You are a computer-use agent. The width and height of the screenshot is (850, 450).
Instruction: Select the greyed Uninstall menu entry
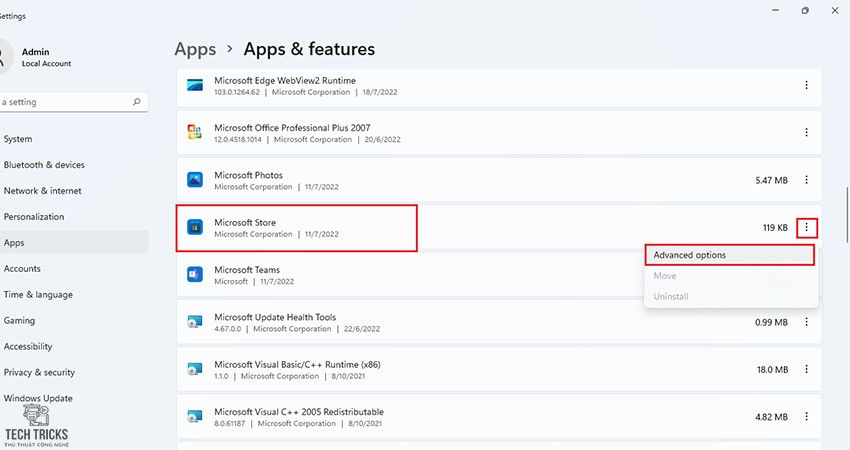(730, 297)
